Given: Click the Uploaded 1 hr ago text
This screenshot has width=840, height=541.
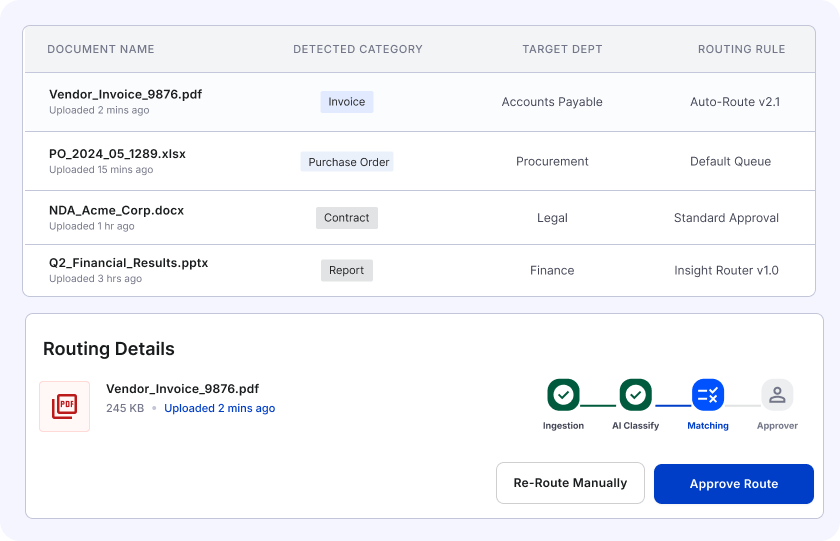Looking at the screenshot, I should (92, 226).
